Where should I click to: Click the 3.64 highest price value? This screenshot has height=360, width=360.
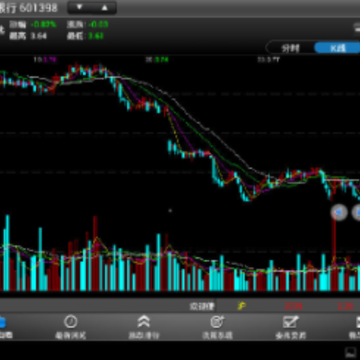(39, 36)
